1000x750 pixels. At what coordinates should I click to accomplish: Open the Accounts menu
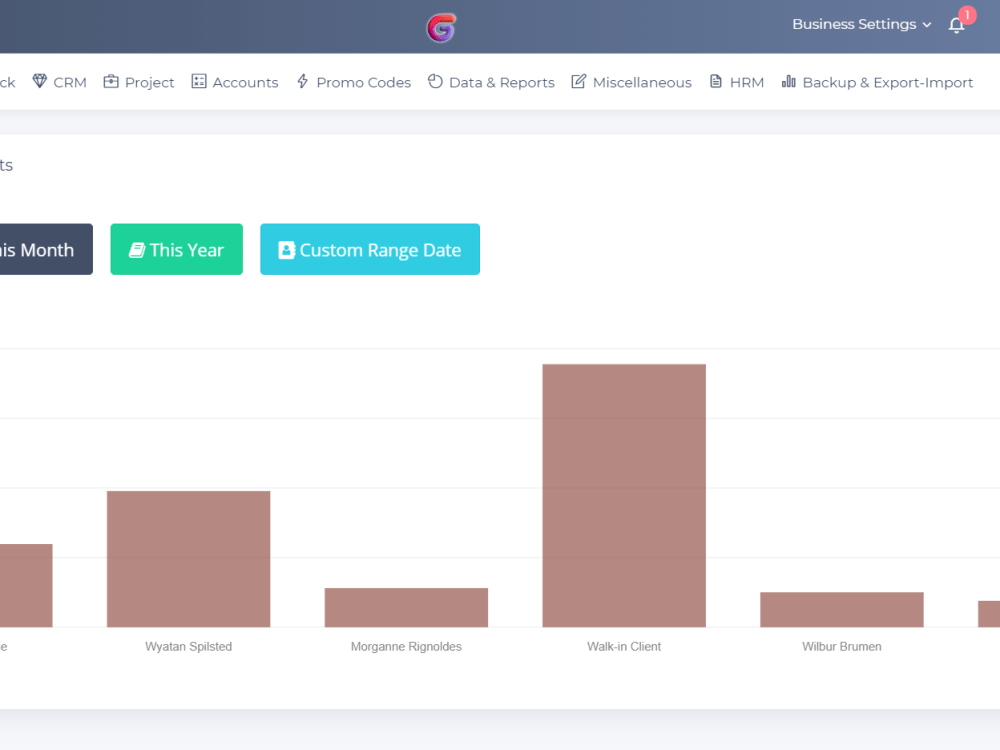(x=235, y=82)
